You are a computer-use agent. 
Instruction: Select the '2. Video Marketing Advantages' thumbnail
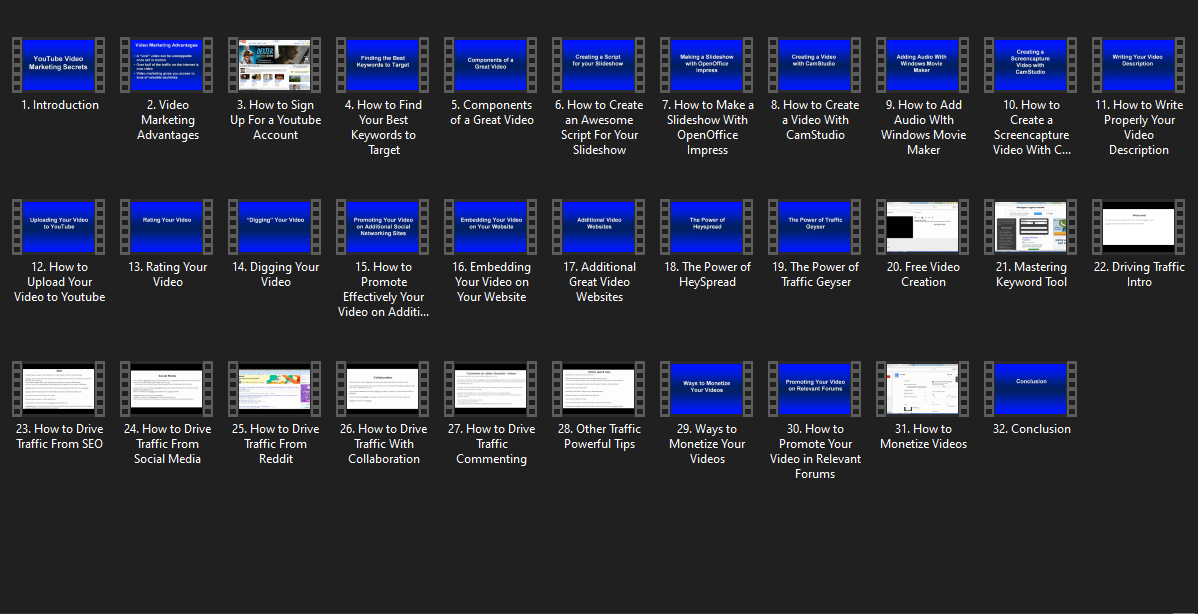167,65
